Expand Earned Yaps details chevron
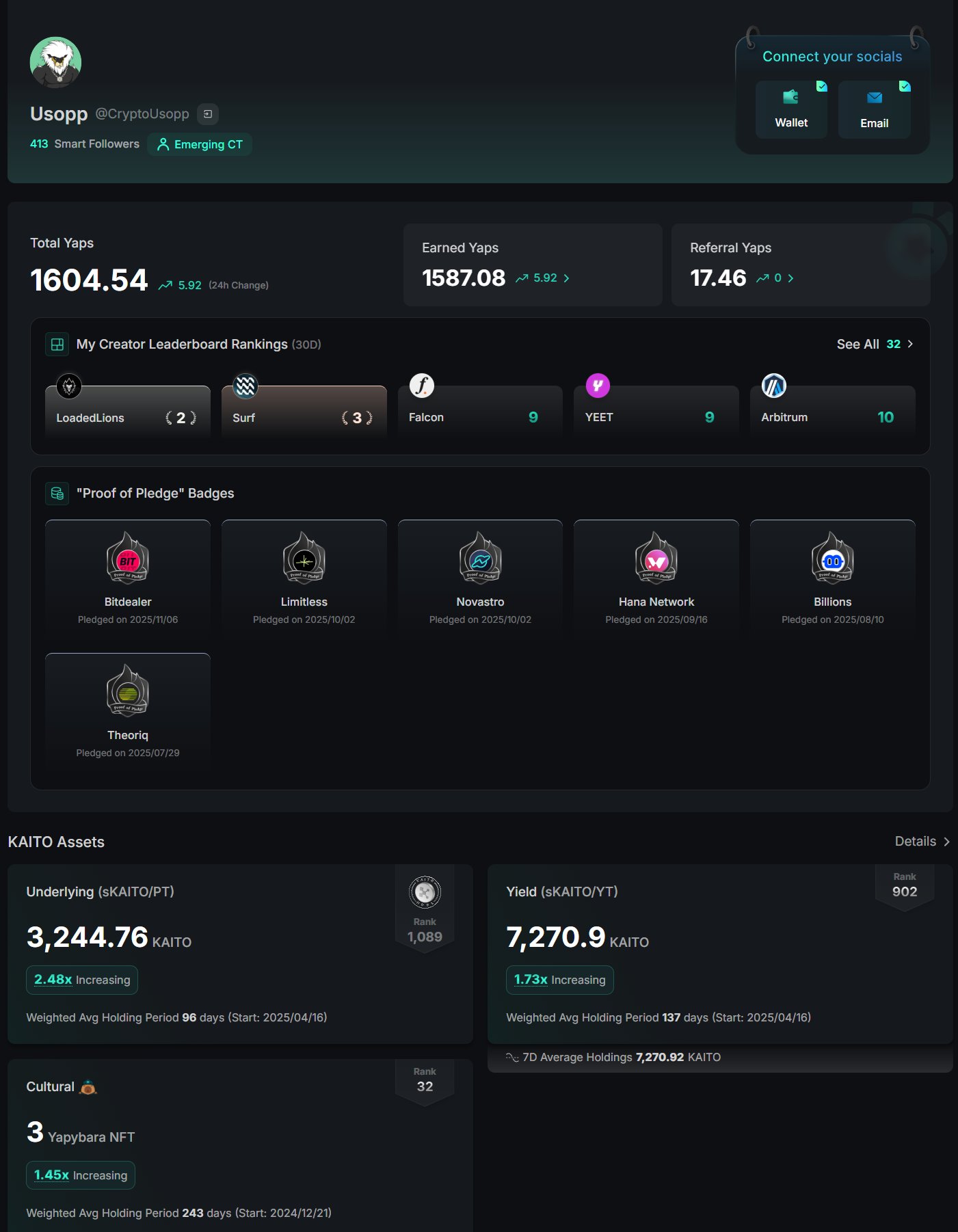The image size is (958, 1232). coord(567,278)
